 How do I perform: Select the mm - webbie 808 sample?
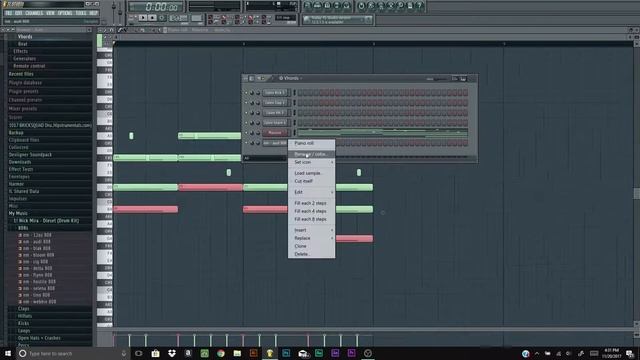click(39, 302)
